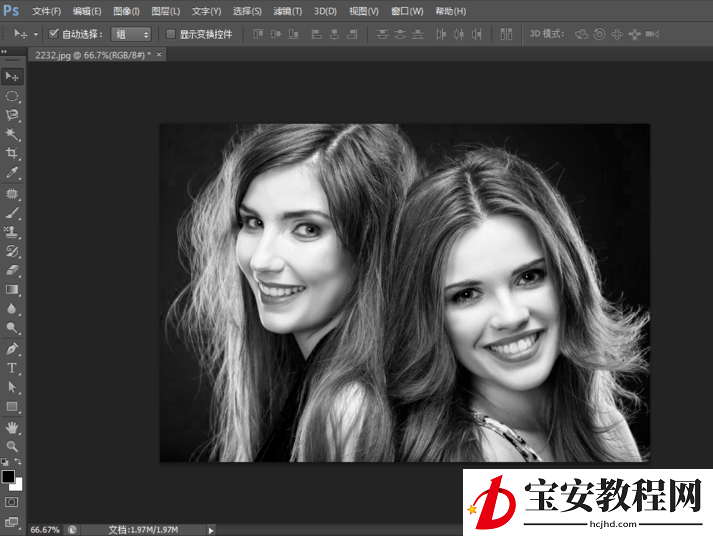
Task: Align top edges button
Action: (258, 34)
